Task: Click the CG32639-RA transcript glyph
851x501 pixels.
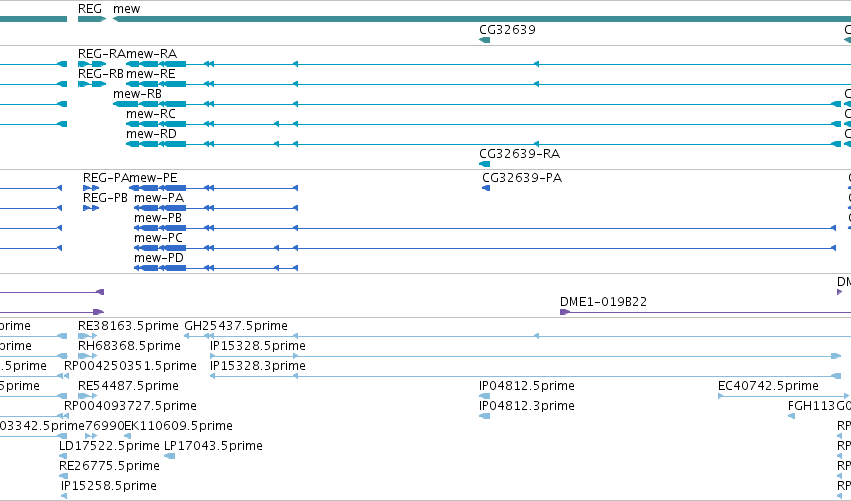Action: tap(485, 164)
